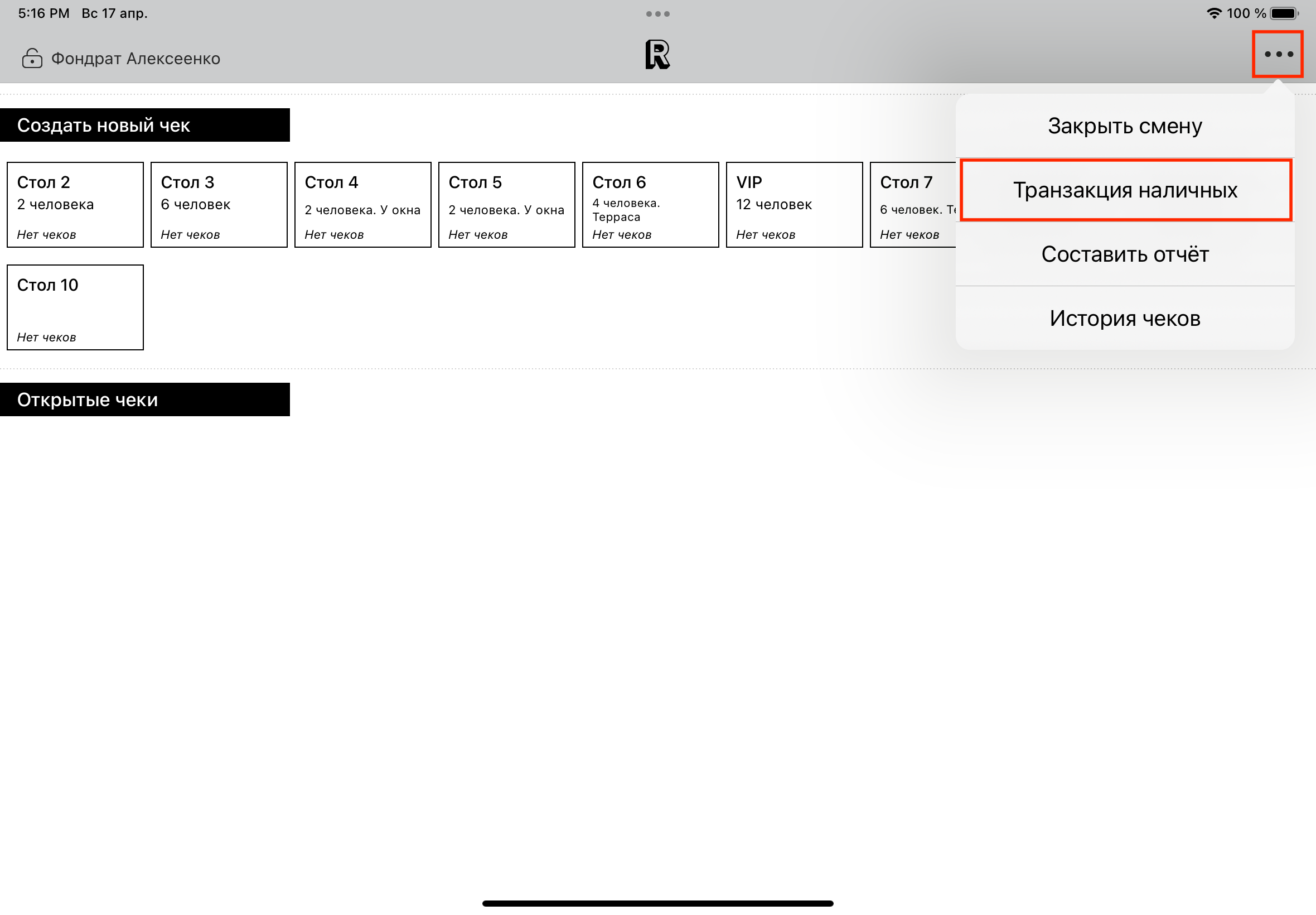Tap the user name Фондрат Алексеенко
The width and height of the screenshot is (1316, 915).
tap(136, 59)
